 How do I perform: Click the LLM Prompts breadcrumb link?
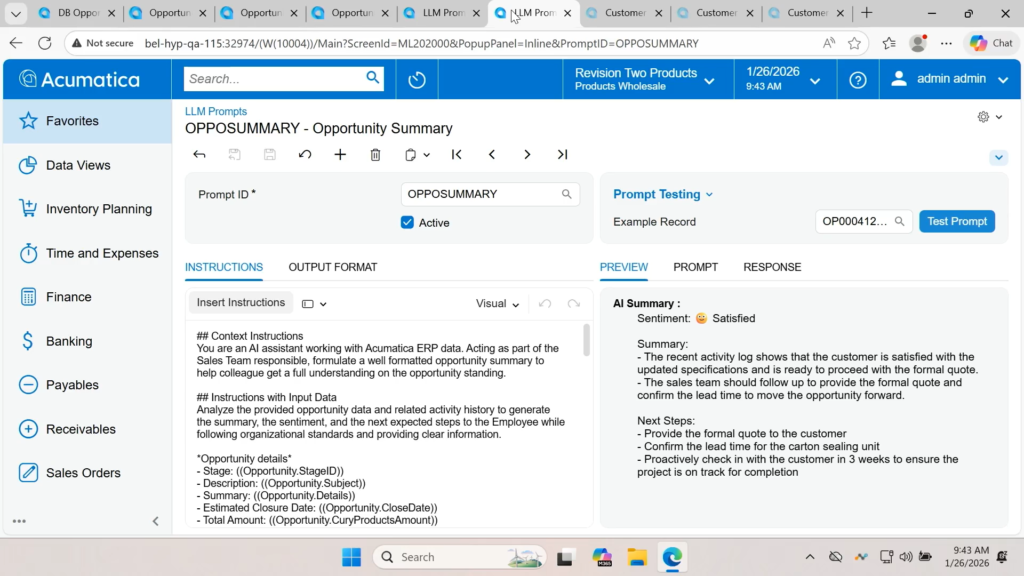click(x=216, y=112)
